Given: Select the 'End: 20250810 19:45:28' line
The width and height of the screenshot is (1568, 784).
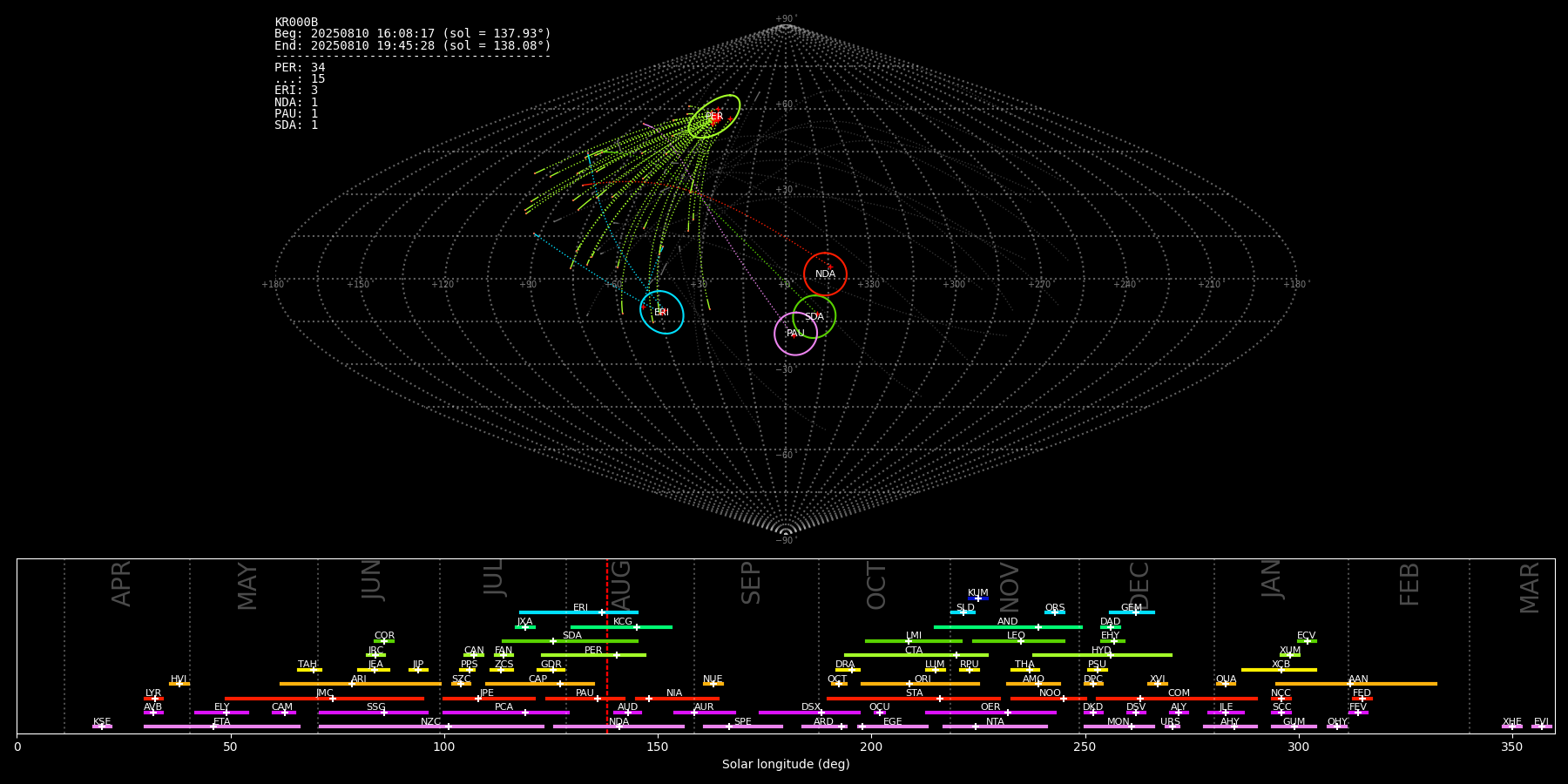Looking at the screenshot, I should tap(413, 45).
